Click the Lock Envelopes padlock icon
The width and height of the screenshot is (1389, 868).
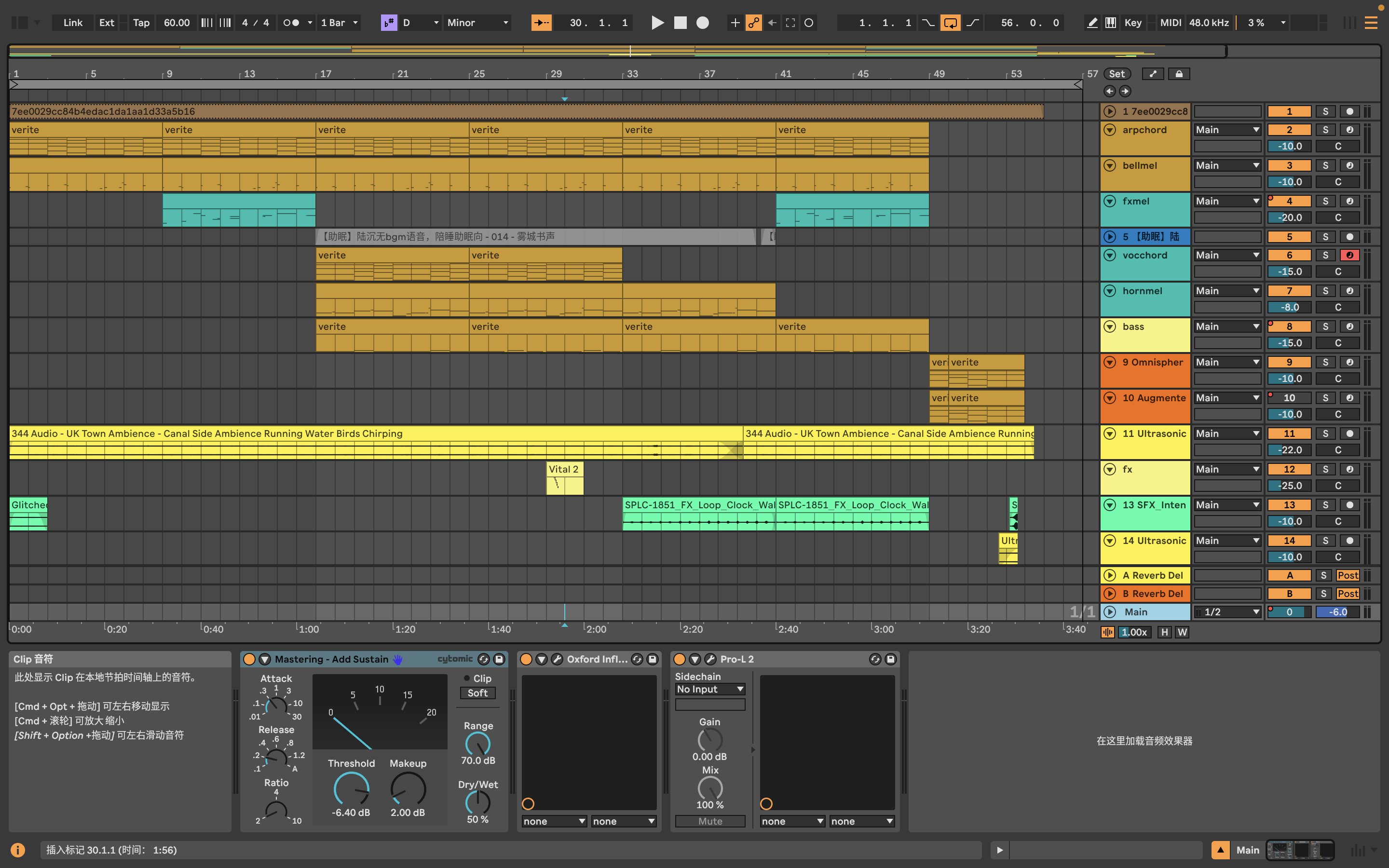(1179, 73)
